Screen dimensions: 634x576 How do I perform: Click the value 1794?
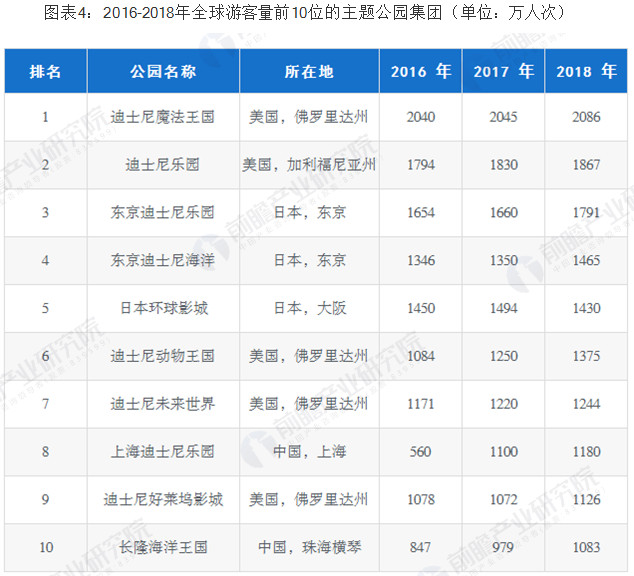421,165
